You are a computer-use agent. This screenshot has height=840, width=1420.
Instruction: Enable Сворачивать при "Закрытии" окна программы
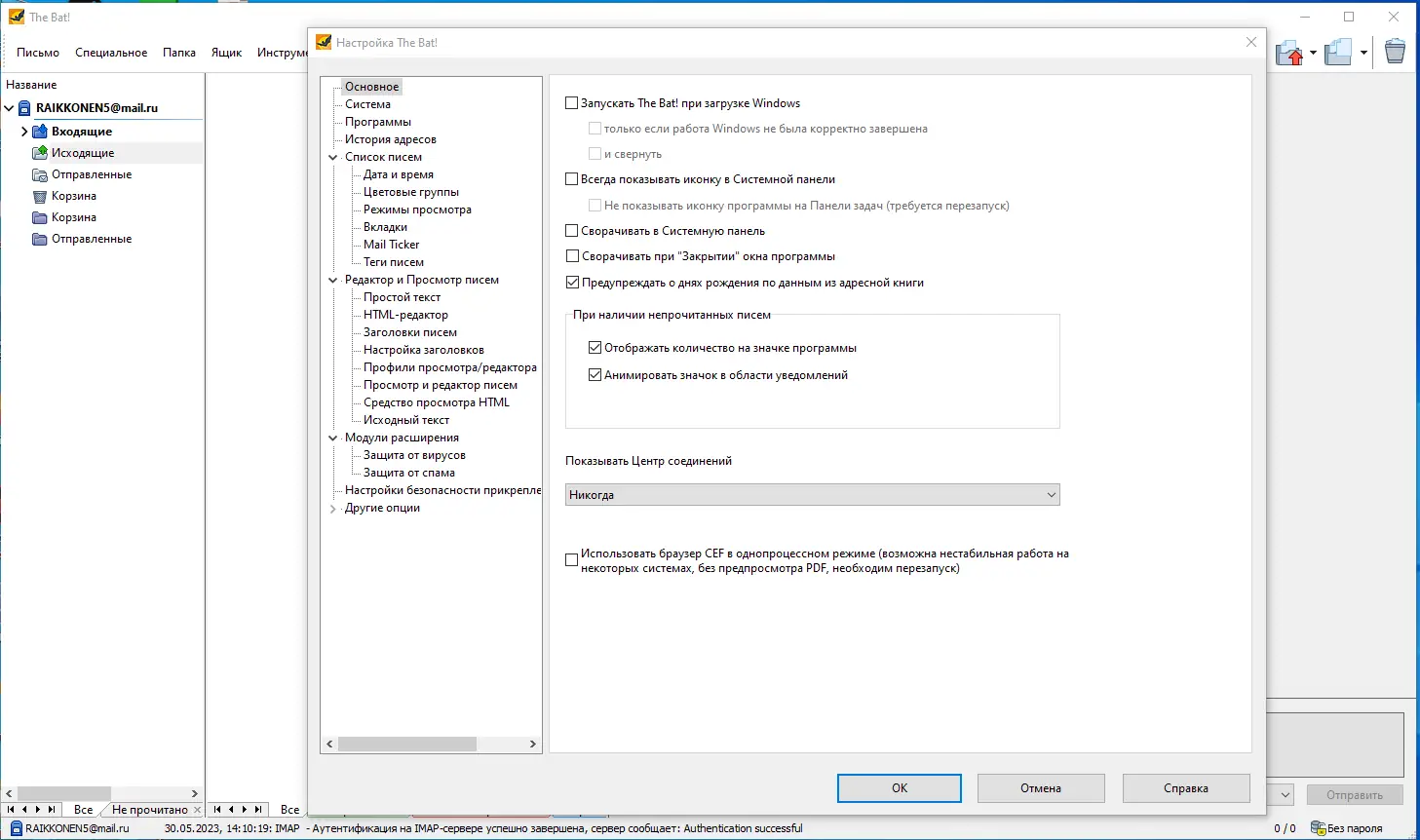click(x=572, y=256)
